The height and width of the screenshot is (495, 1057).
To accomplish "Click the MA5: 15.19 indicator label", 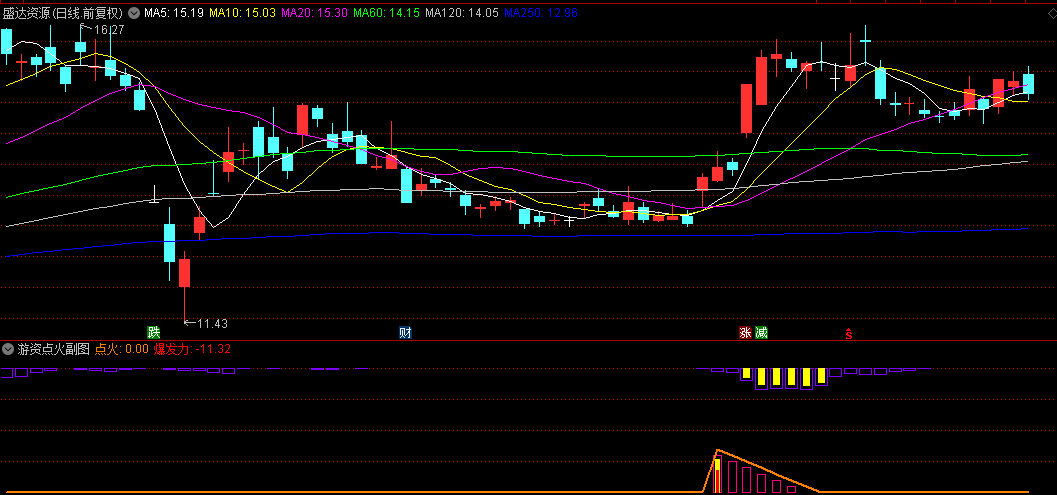I will point(174,13).
